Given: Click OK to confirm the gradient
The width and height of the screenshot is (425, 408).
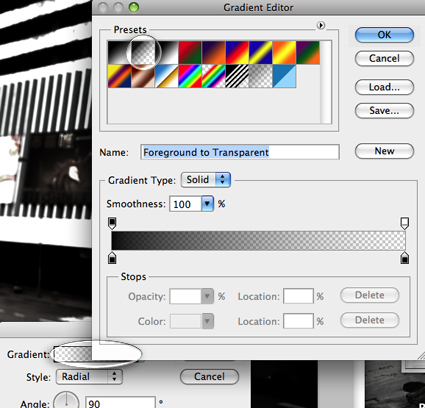Looking at the screenshot, I should point(384,35).
